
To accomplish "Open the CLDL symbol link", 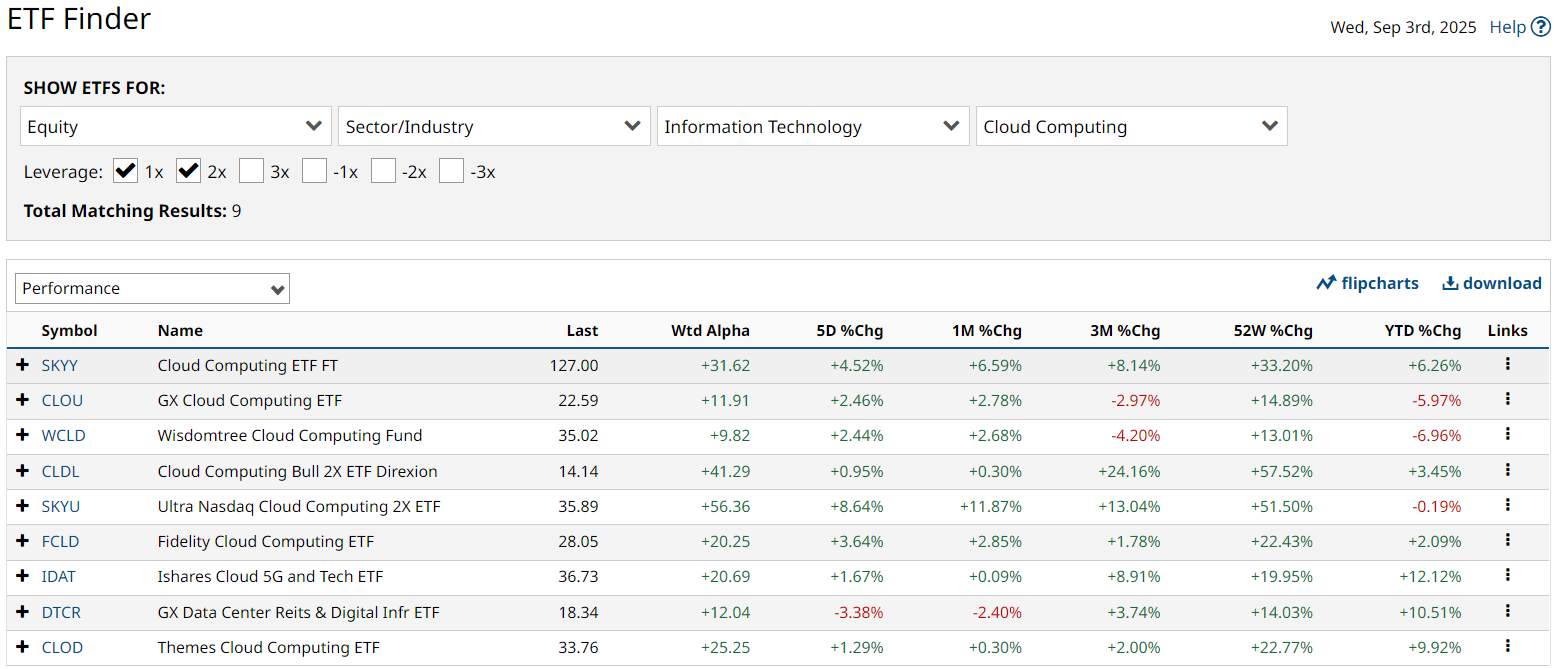I will [60, 471].
